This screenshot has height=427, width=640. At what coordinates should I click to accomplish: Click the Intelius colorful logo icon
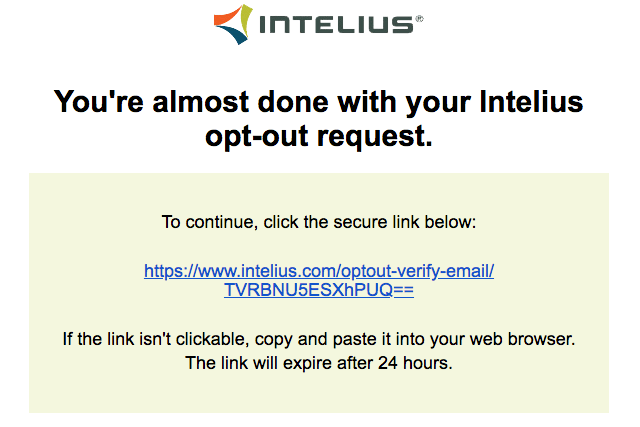[x=233, y=24]
